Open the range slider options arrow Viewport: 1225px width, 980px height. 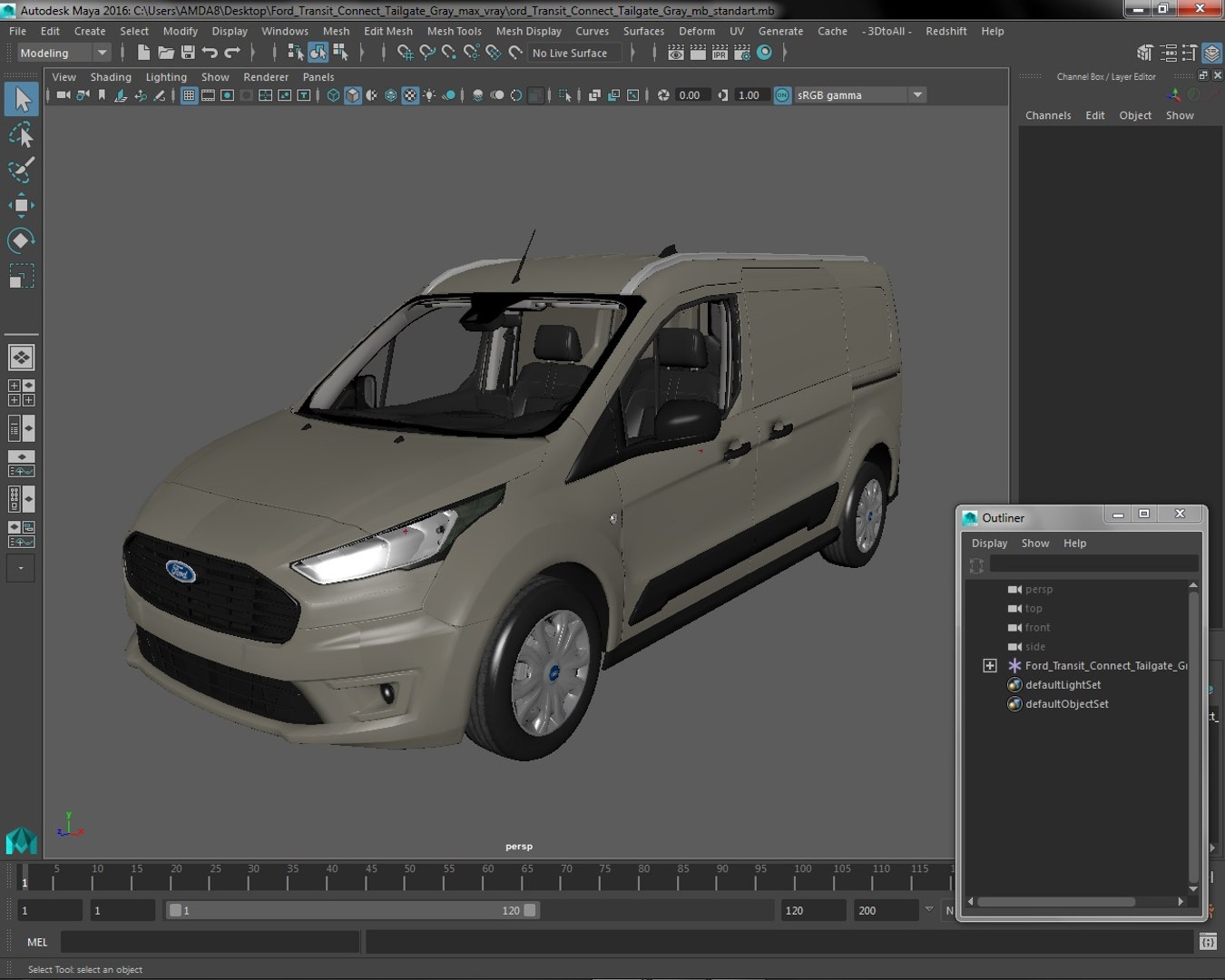[928, 909]
